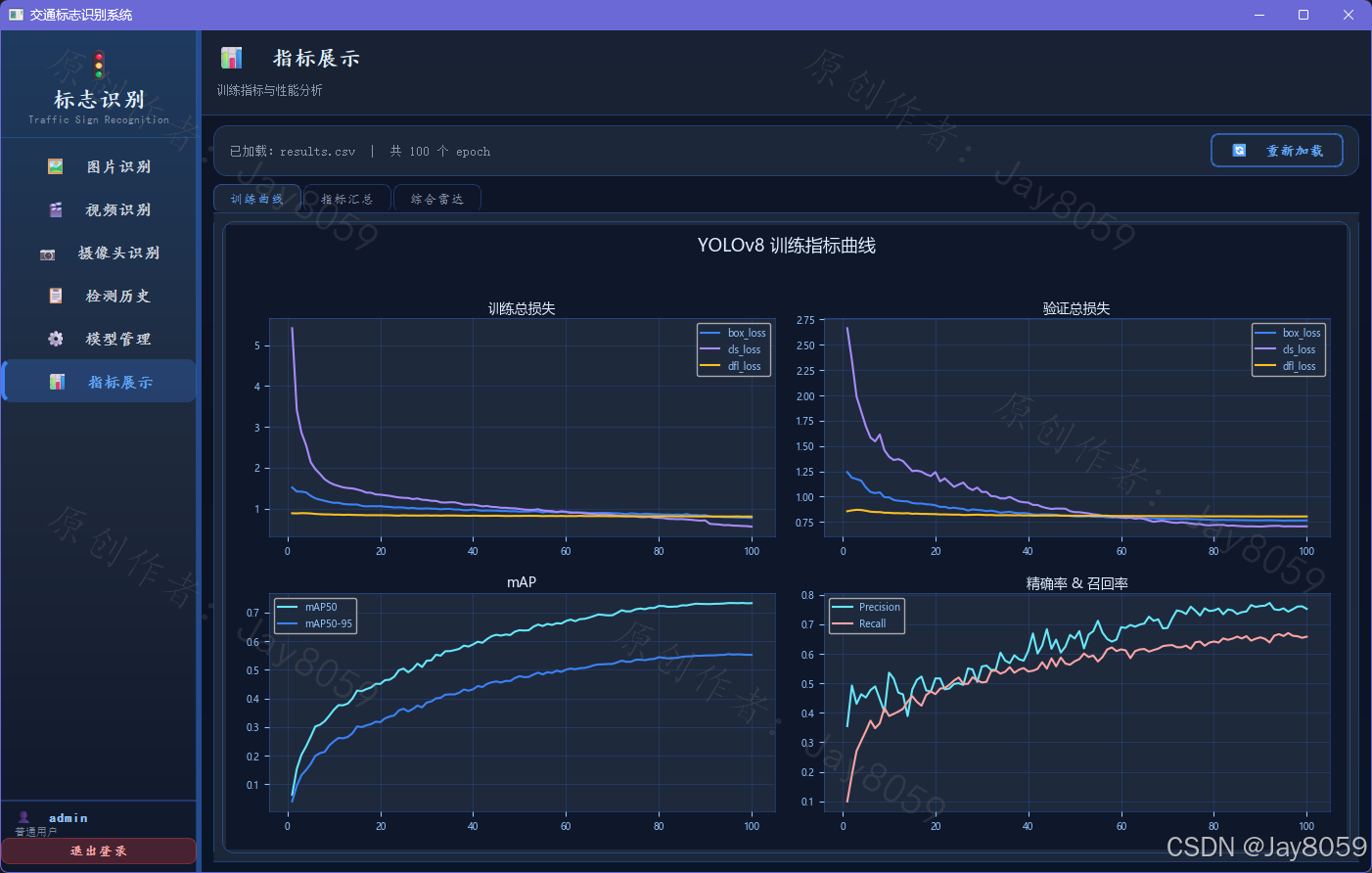The height and width of the screenshot is (873, 1372).
Task: Click the 指标展示 page heading
Action: pos(316,58)
